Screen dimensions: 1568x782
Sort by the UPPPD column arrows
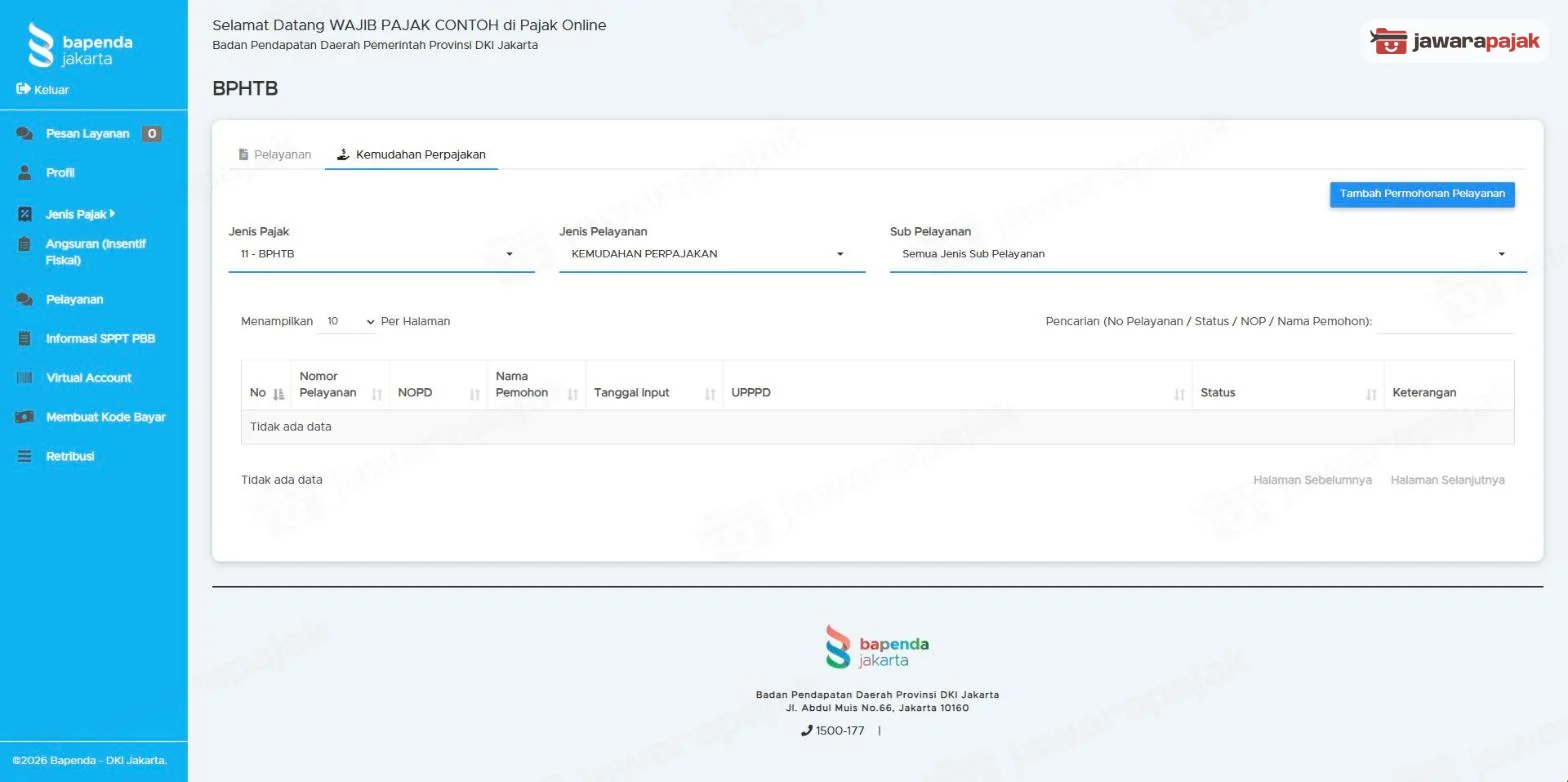tap(1180, 394)
